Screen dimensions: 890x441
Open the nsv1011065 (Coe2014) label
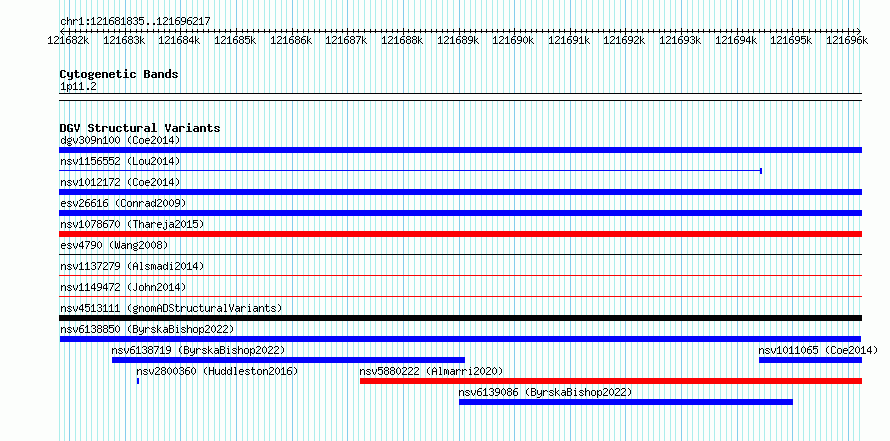[818, 350]
